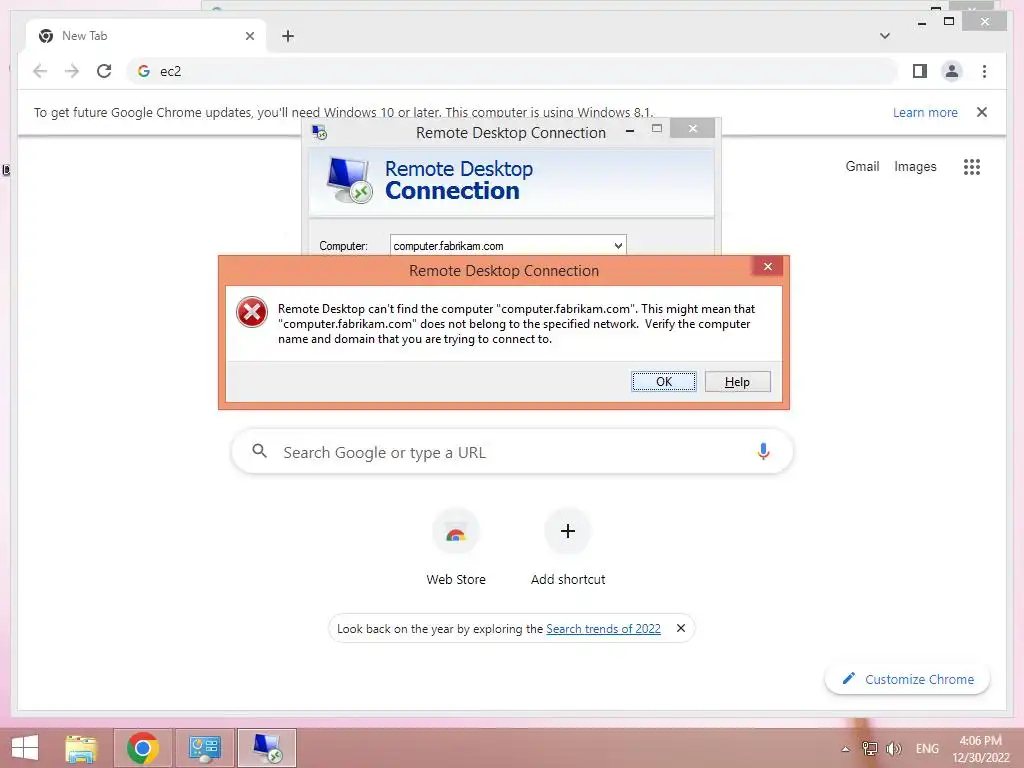Image resolution: width=1024 pixels, height=768 pixels.
Task: Open the Google apps grid
Action: click(972, 167)
